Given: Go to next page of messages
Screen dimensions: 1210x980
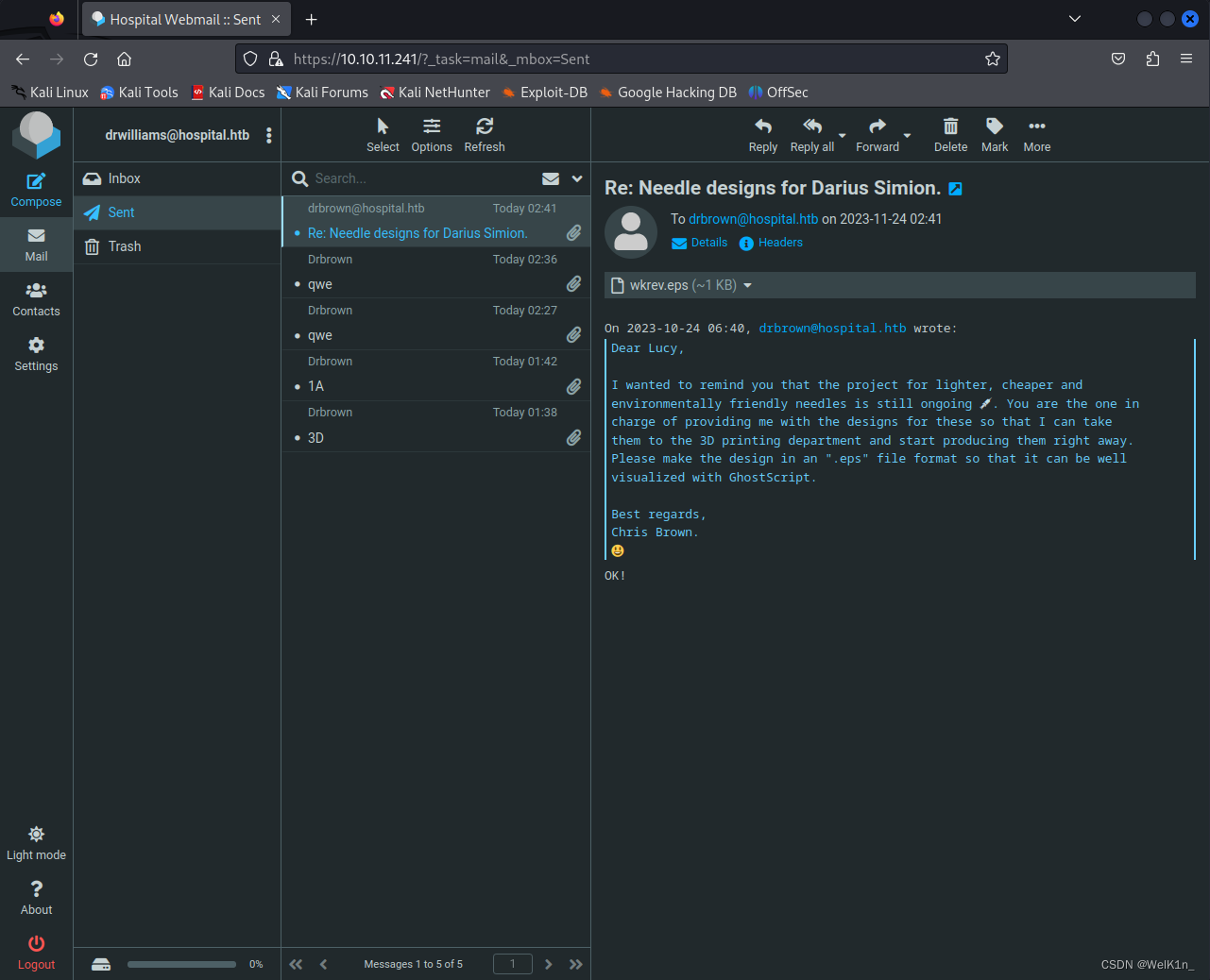Looking at the screenshot, I should [548, 964].
